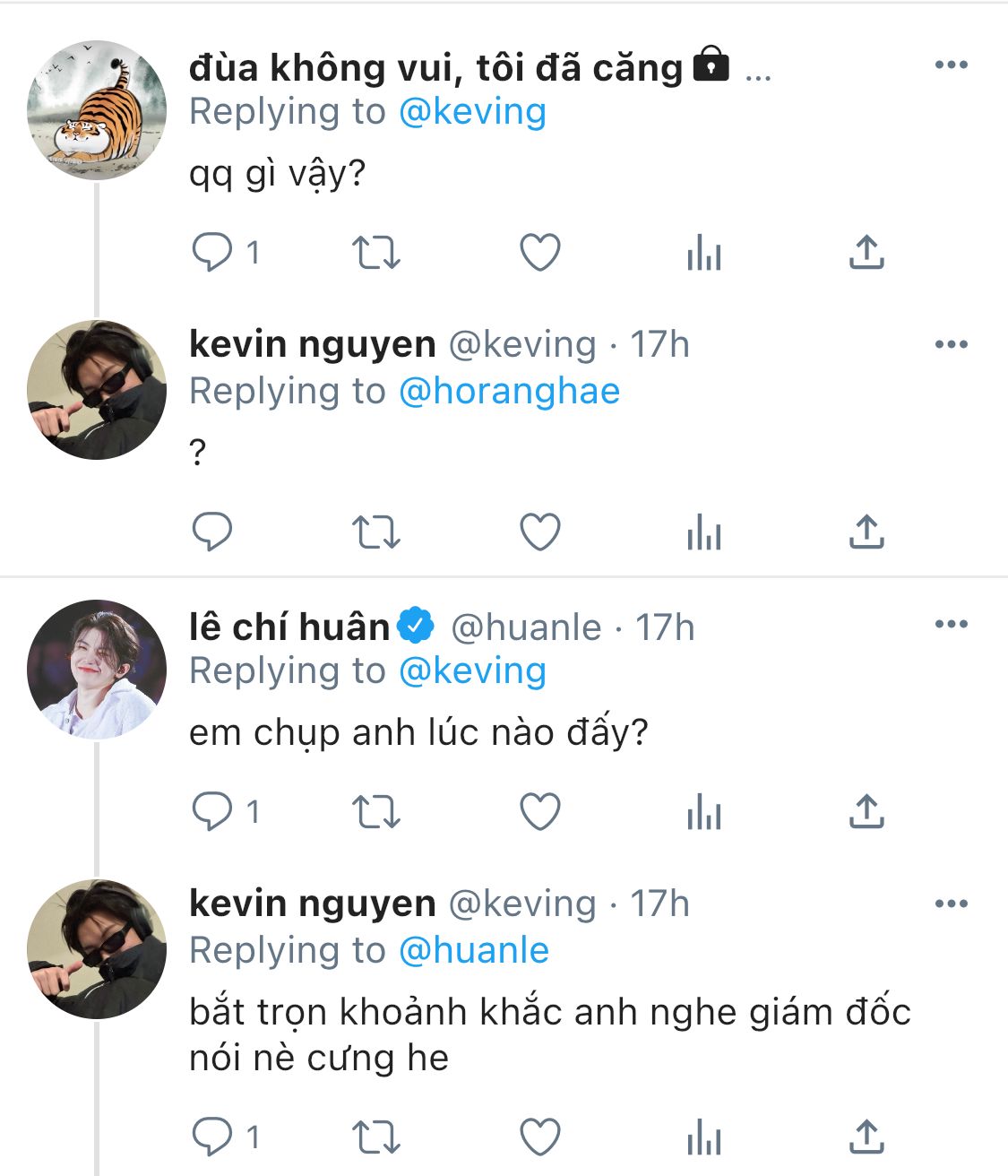Viewport: 1008px width, 1176px height.
Task: Open lê chí huân's profile picture
Action: (97, 670)
